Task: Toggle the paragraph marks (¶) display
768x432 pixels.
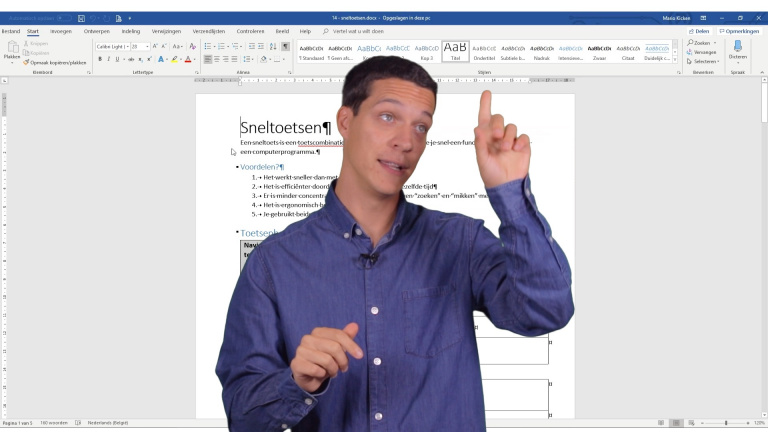Action: pos(285,46)
